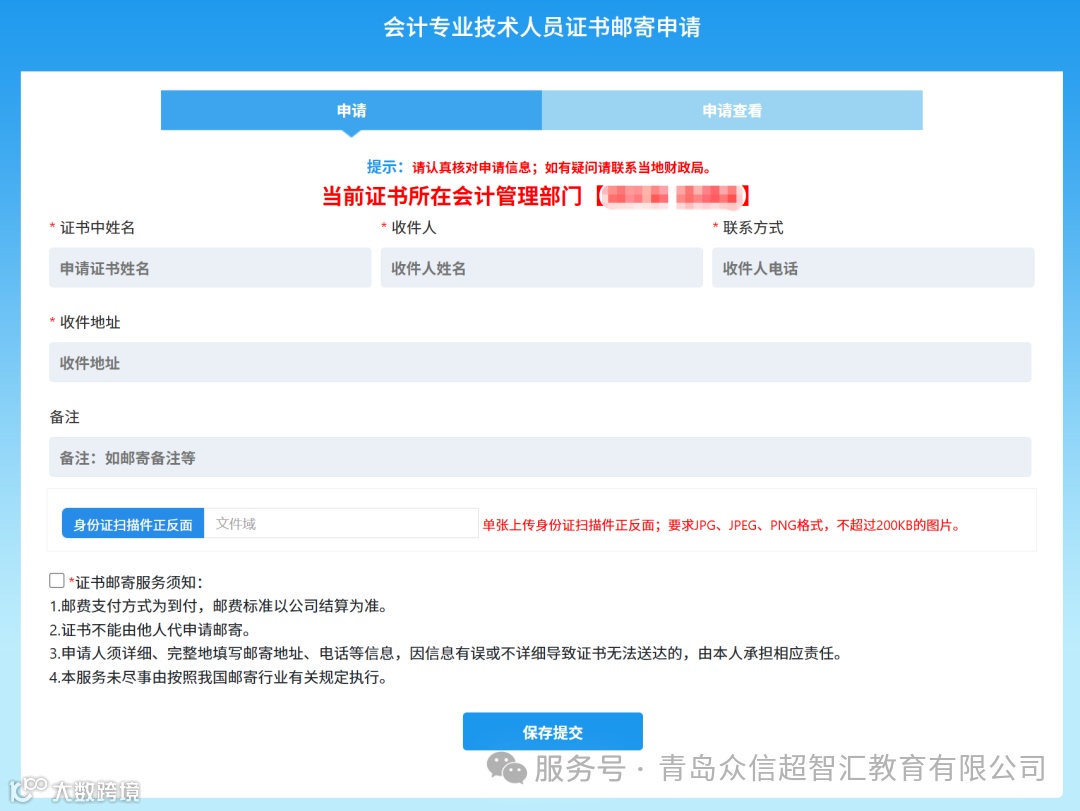Viewport: 1080px width, 811px height.
Task: Click the 大数跨境 logo icon
Action: pos(30,790)
